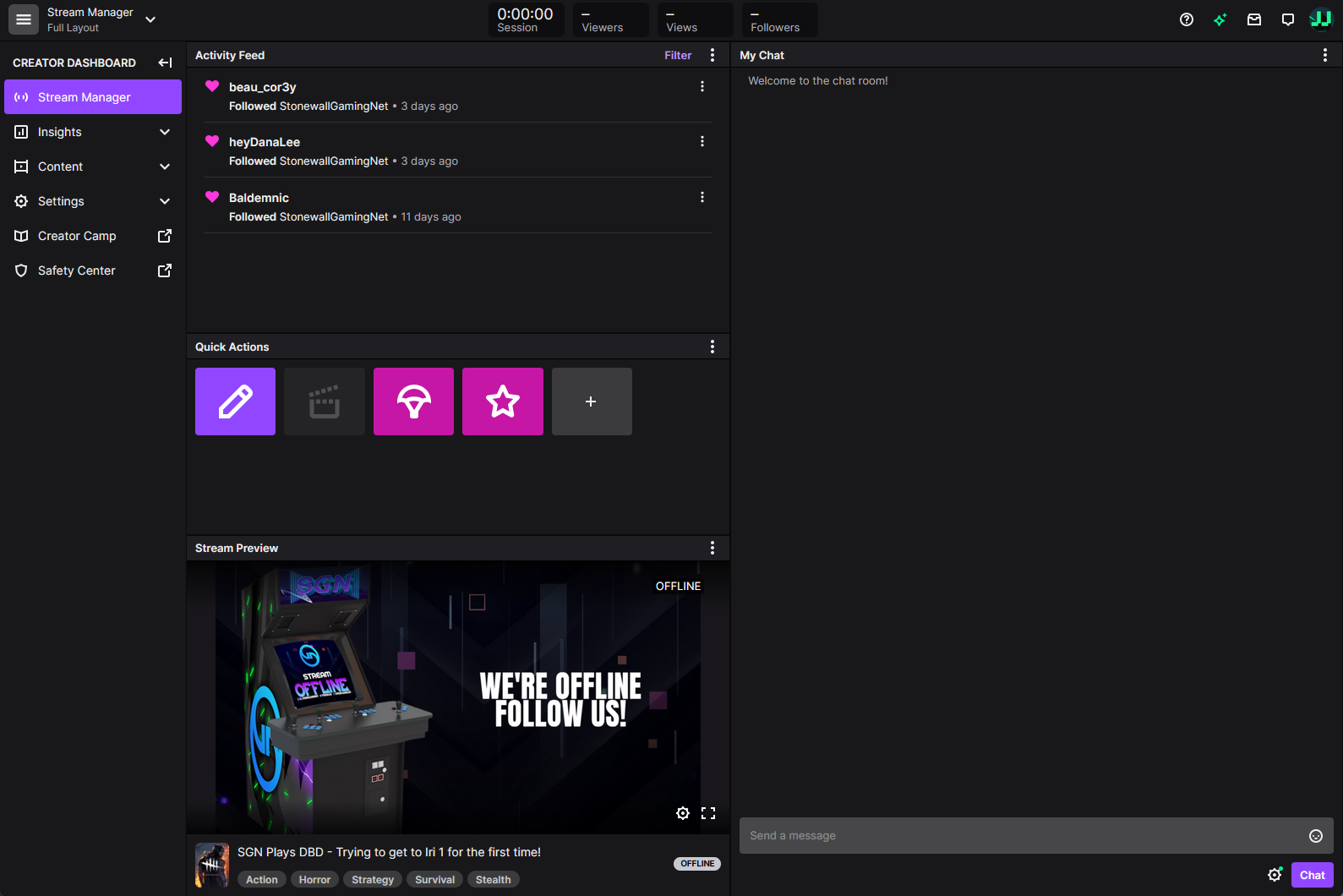Viewport: 1343px width, 896px height.
Task: Click the Survival tag
Action: [435, 880]
